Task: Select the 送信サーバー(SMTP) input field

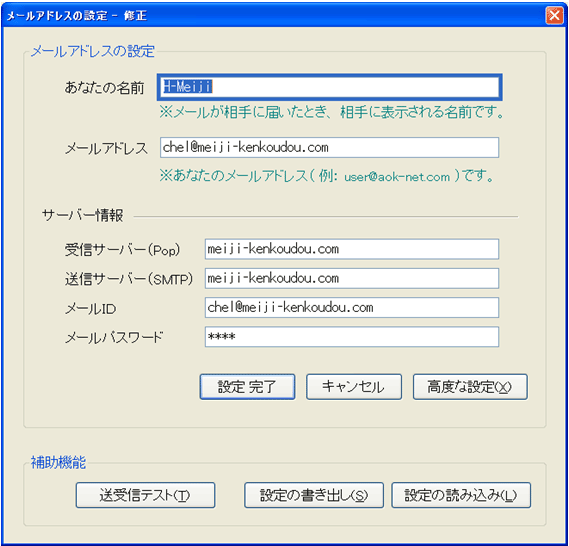Action: (352, 279)
